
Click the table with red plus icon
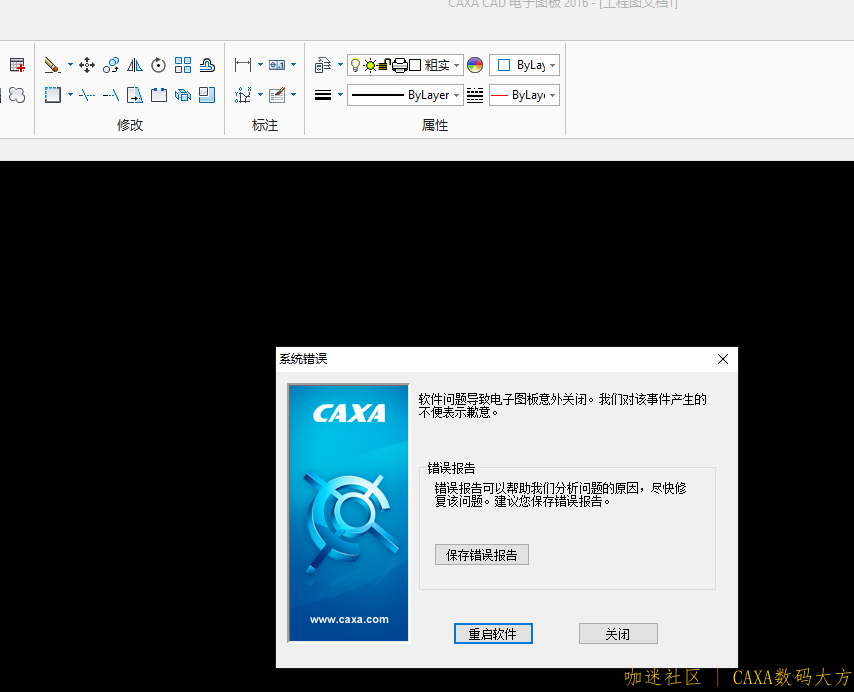pos(17,65)
